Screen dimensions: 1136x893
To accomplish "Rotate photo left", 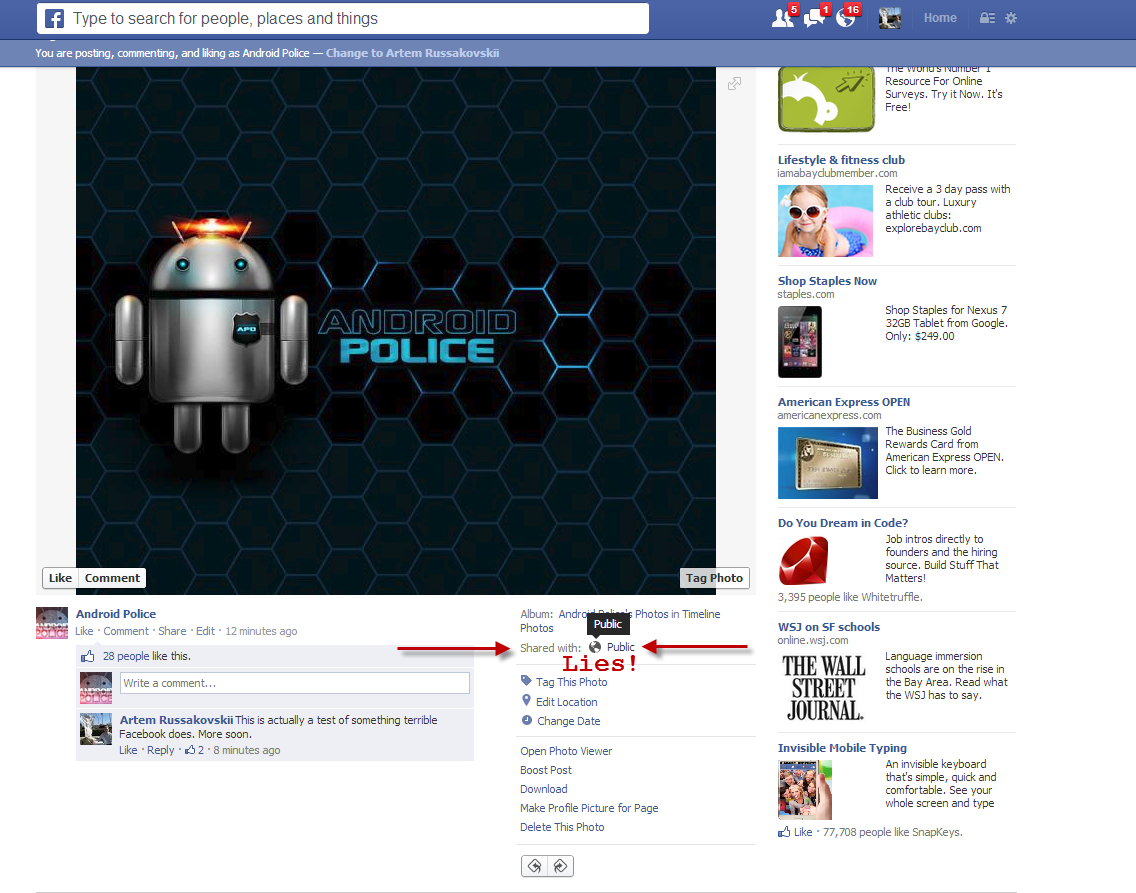I will point(535,866).
